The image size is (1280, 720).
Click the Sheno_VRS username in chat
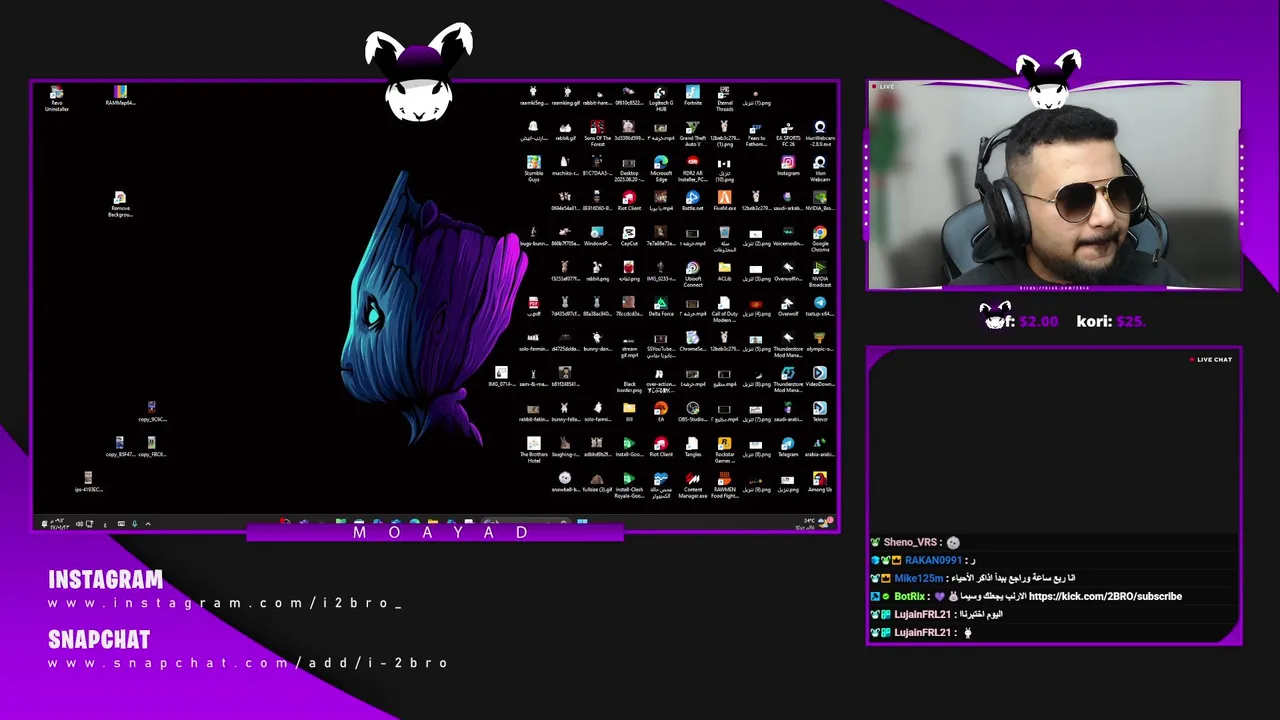tap(910, 543)
